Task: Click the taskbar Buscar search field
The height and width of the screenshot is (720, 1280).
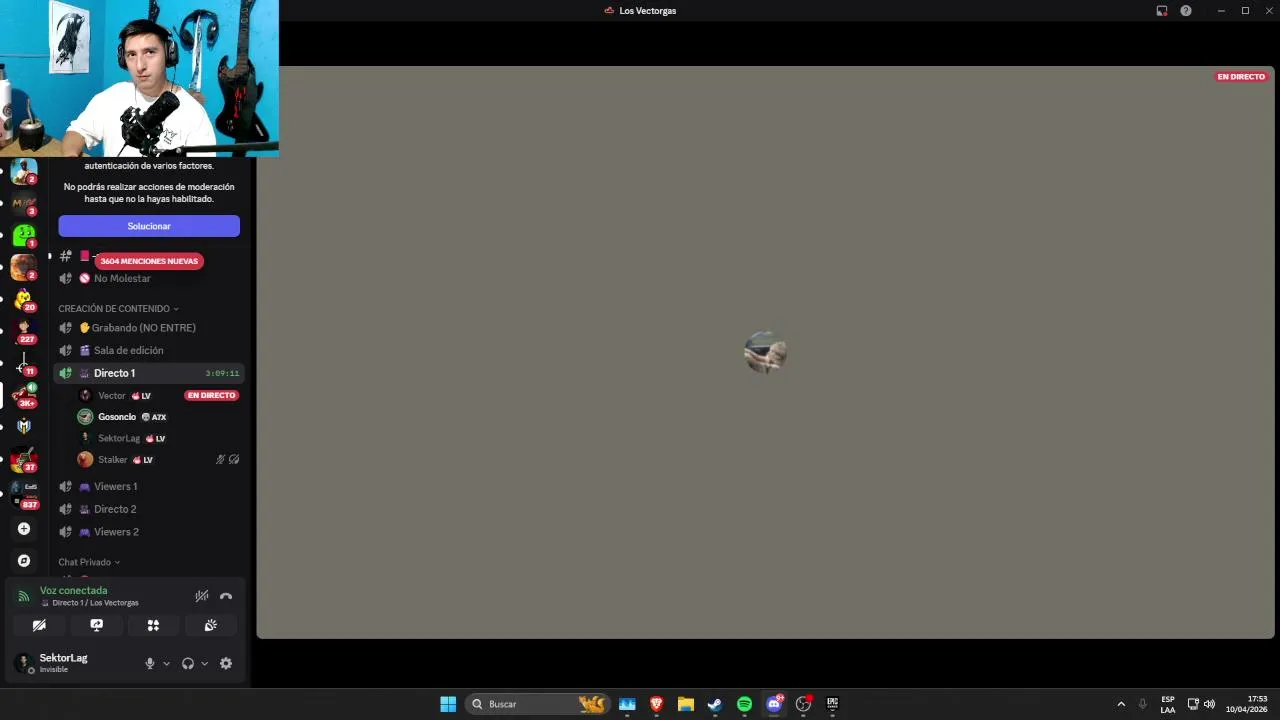Action: coord(538,704)
